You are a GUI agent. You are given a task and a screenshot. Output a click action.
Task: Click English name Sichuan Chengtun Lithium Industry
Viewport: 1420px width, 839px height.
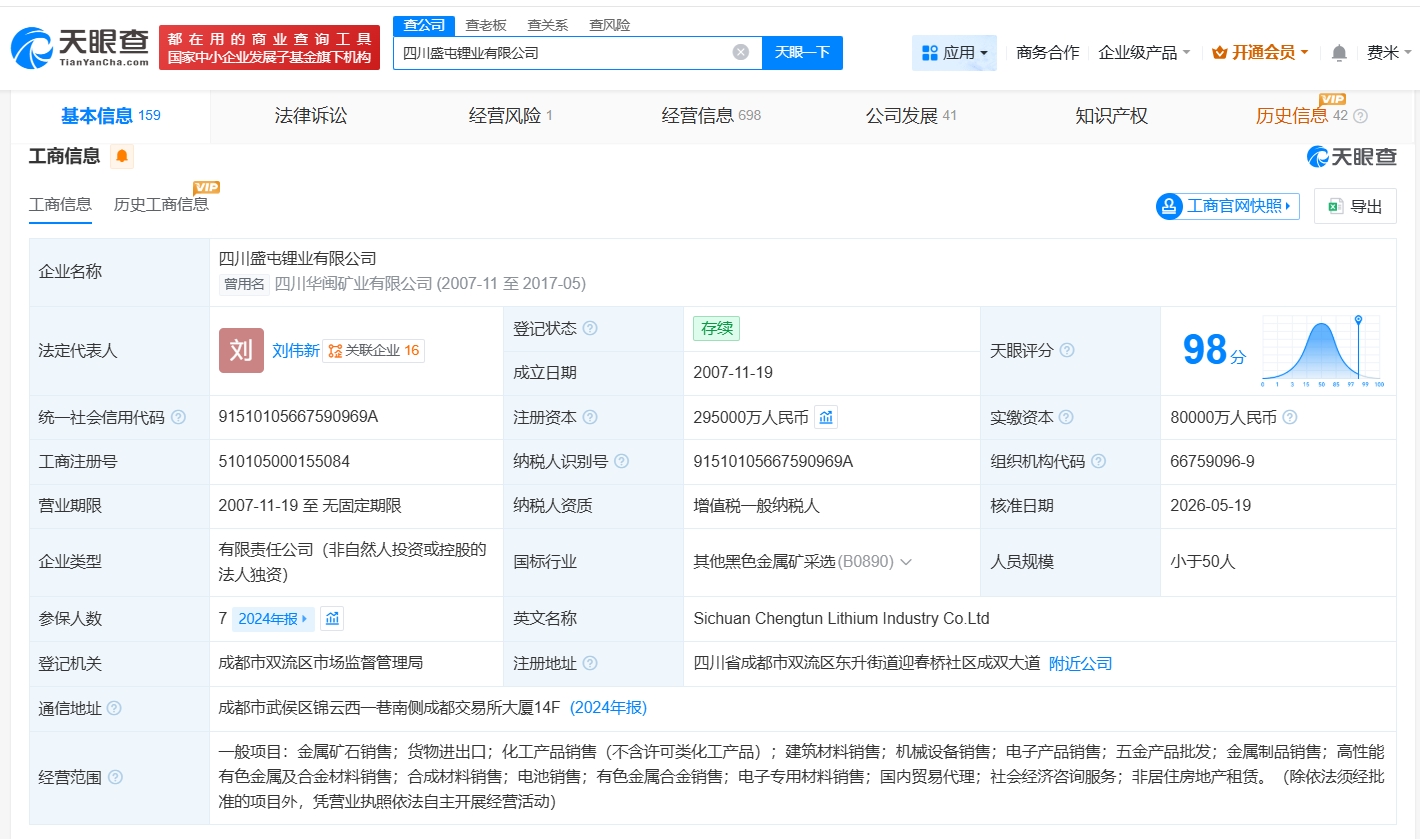pyautogui.click(x=841, y=619)
